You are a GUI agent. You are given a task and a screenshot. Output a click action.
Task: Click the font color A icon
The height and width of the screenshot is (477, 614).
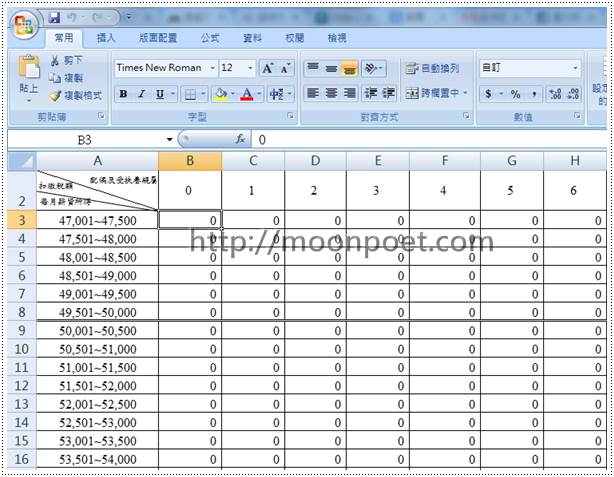247,94
